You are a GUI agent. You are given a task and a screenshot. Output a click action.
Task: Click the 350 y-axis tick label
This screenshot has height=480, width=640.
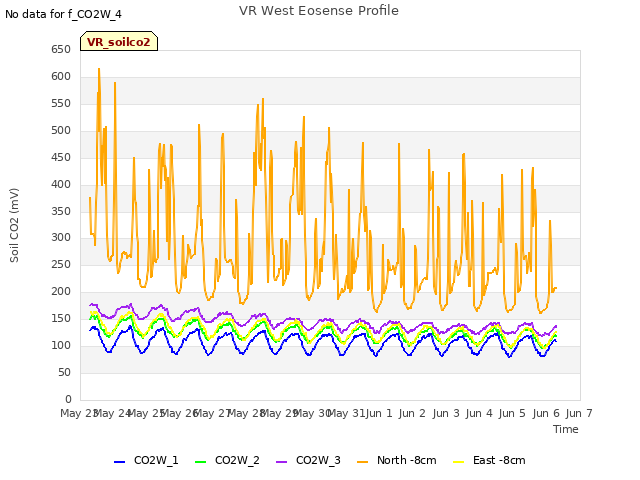[61, 211]
